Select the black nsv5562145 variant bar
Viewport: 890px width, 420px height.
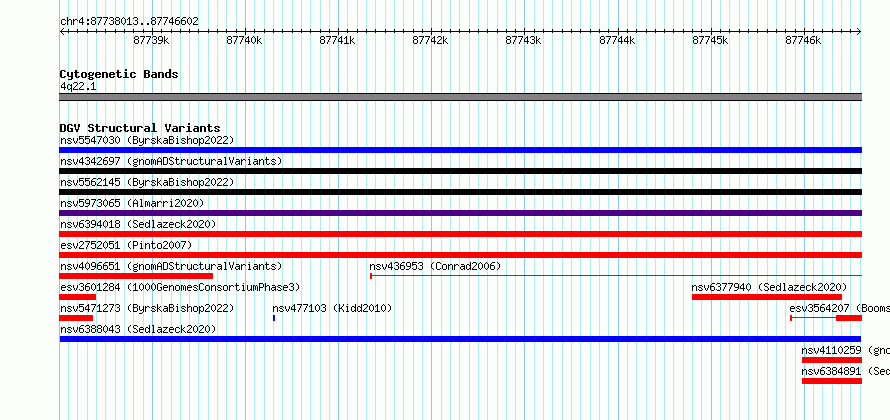[460, 192]
